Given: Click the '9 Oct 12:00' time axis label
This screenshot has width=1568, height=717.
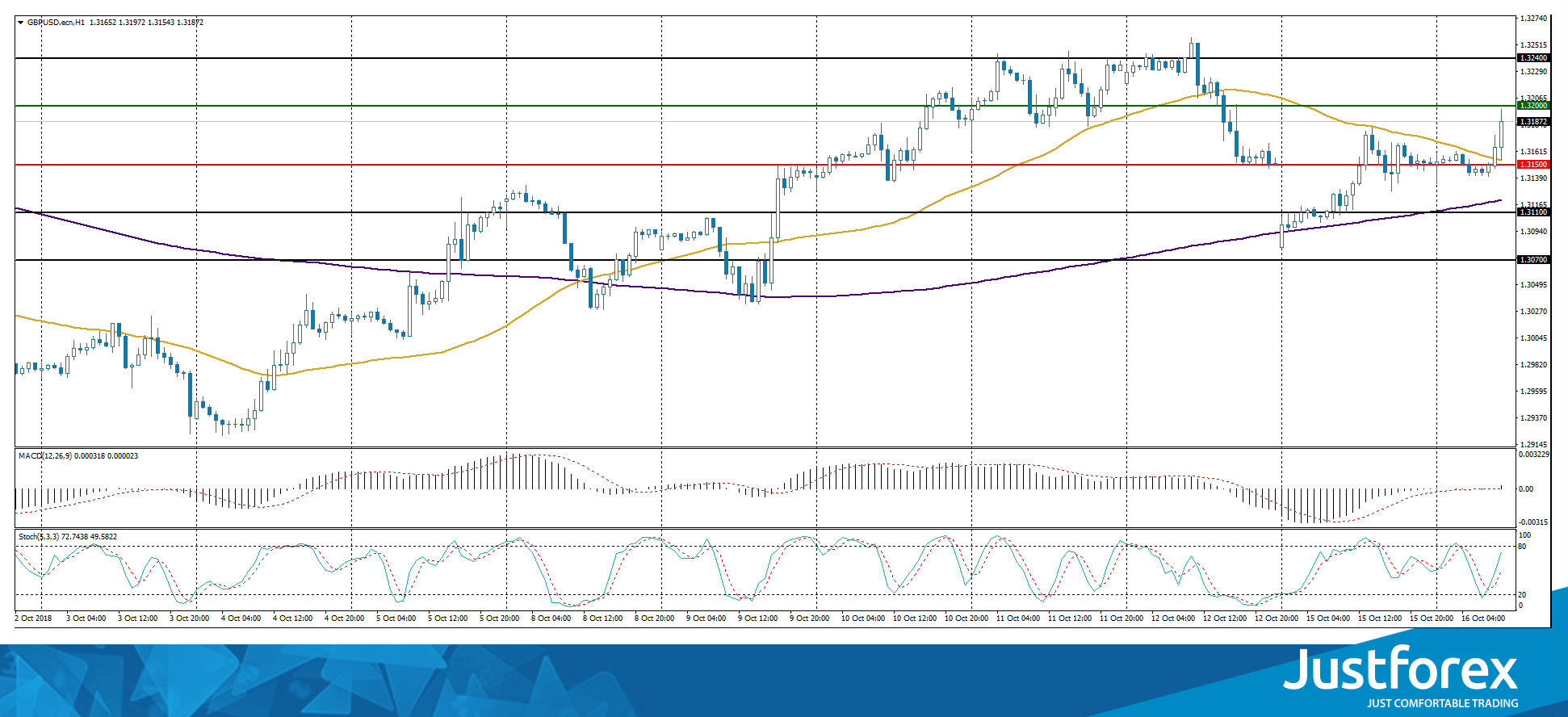Looking at the screenshot, I should point(758,618).
